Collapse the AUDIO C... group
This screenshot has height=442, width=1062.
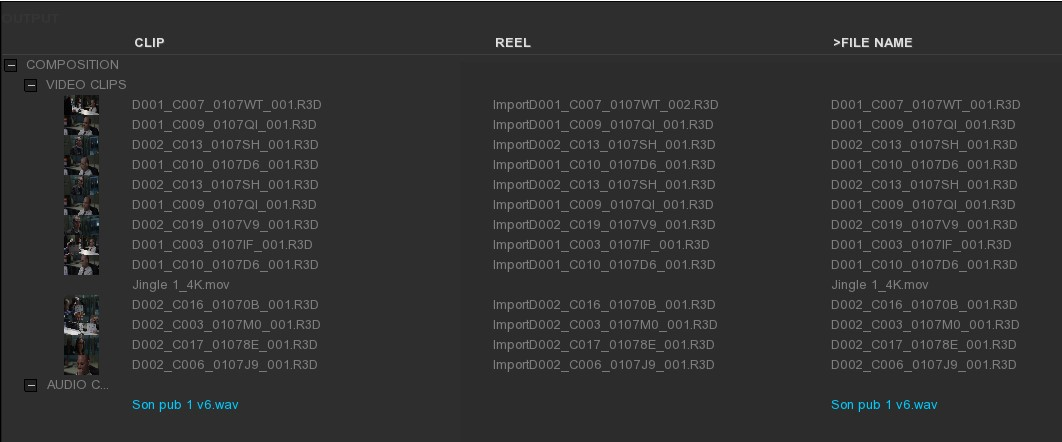point(30,385)
